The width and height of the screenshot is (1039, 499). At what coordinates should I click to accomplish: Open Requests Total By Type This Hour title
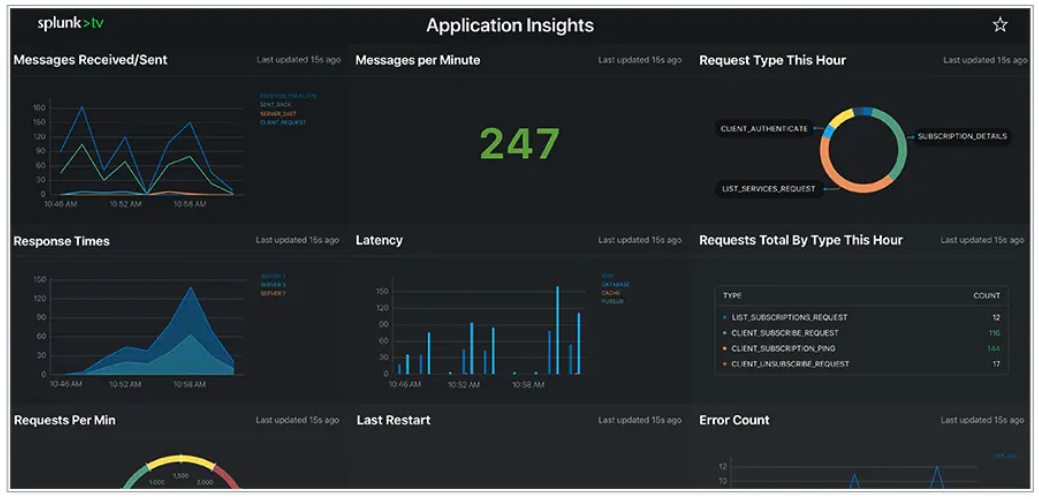[x=800, y=241]
